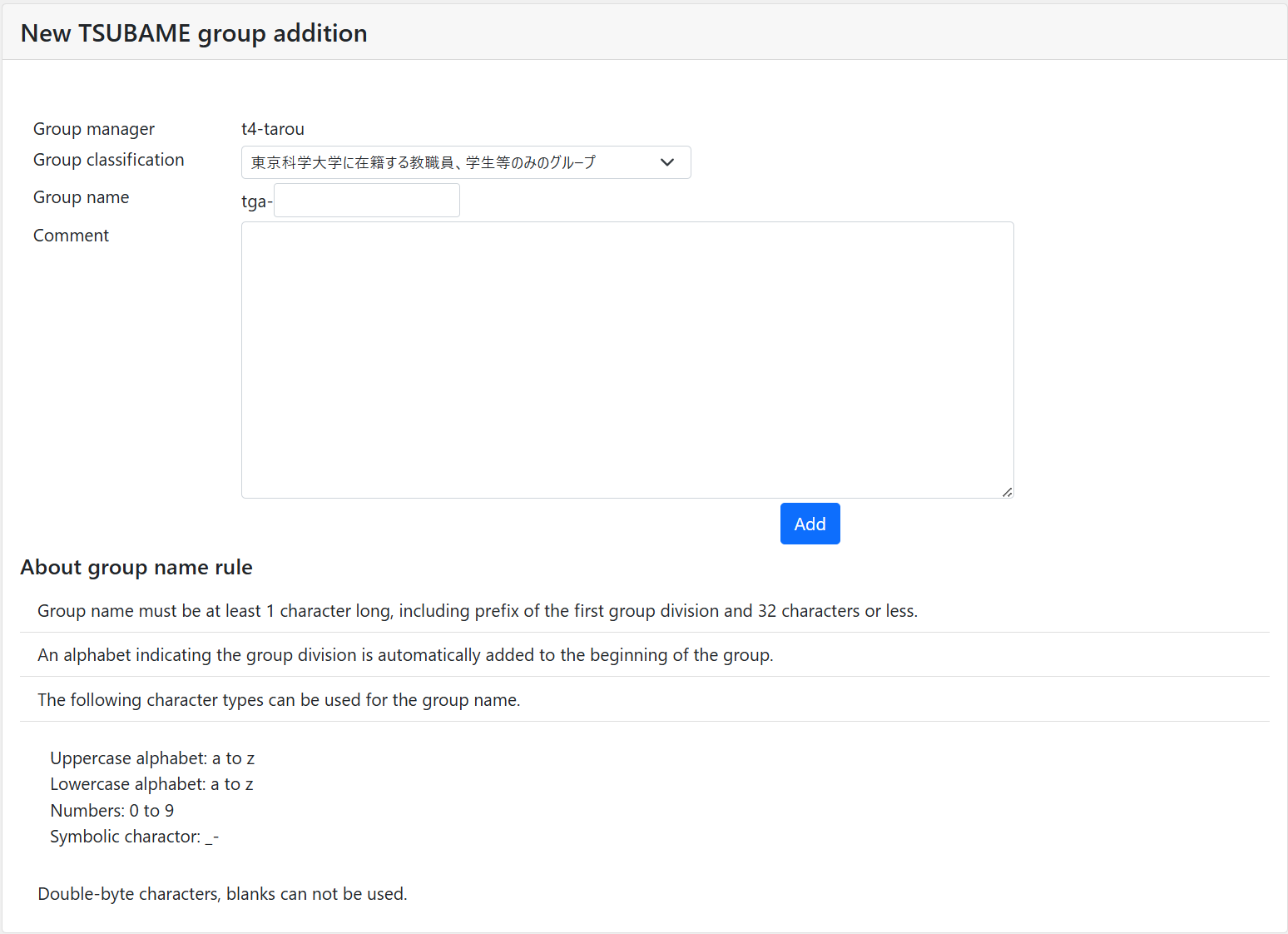Screen dimensions: 1288x934
Task: Select the t4-tarou manager name text
Action: (x=273, y=129)
